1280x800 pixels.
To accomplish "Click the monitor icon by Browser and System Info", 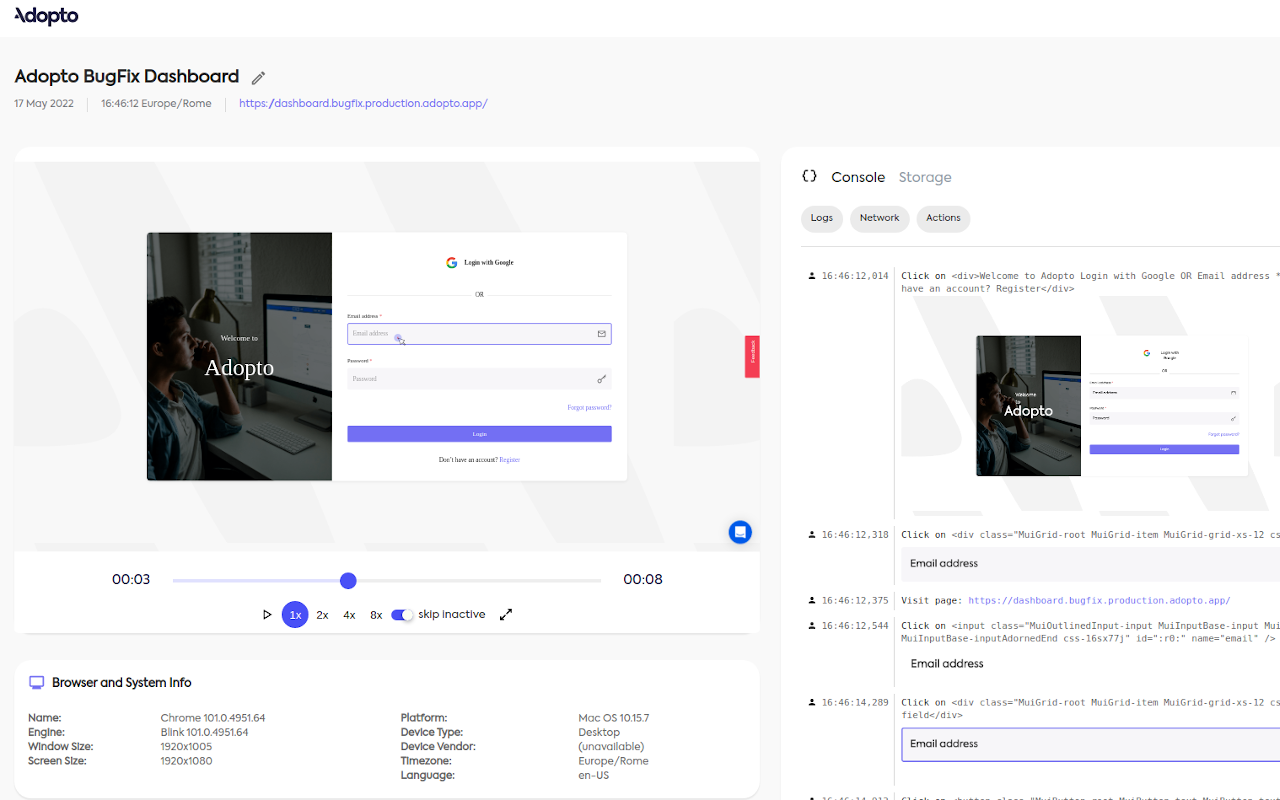I will pos(37,683).
